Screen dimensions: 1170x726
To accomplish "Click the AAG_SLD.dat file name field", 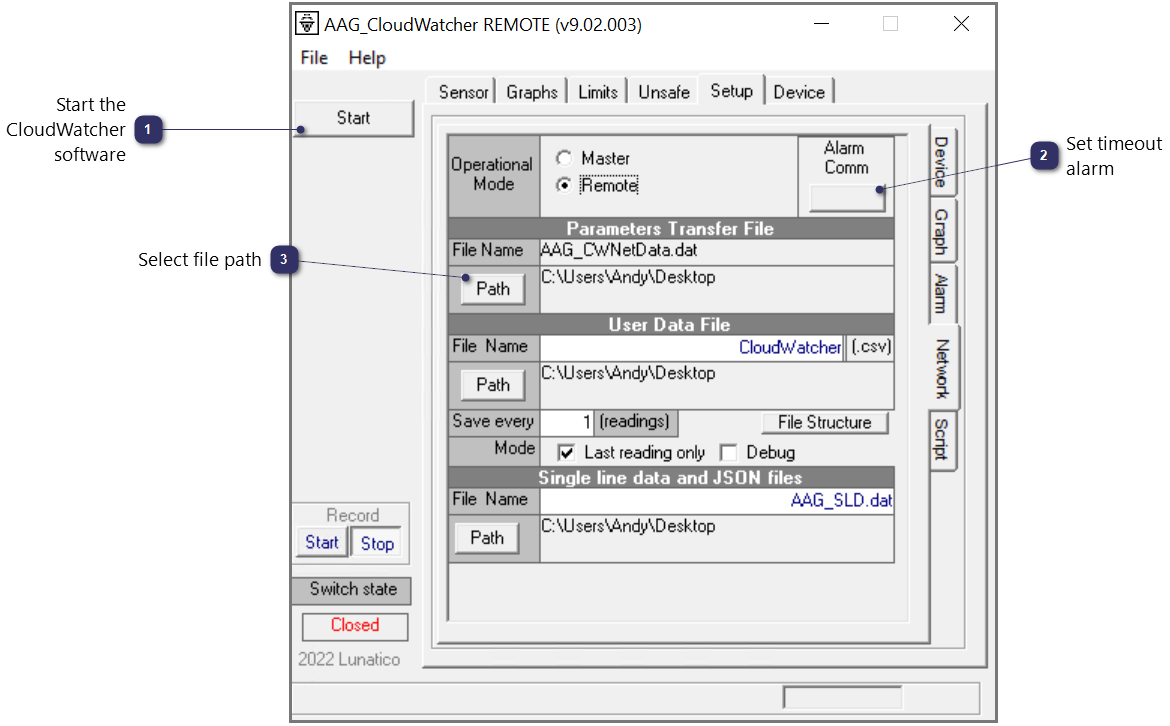I will (x=716, y=500).
